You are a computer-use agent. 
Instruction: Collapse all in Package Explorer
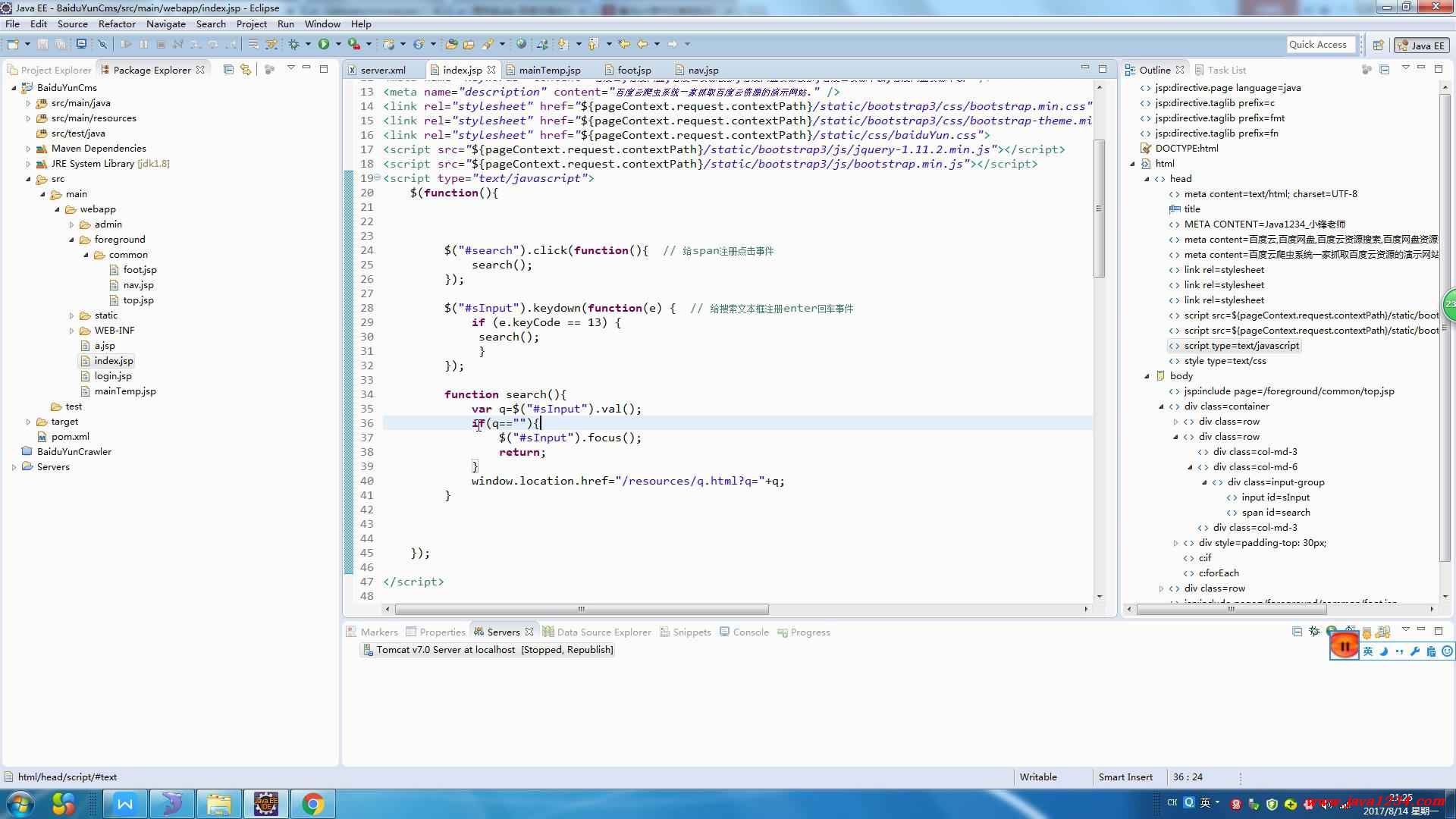click(x=228, y=69)
